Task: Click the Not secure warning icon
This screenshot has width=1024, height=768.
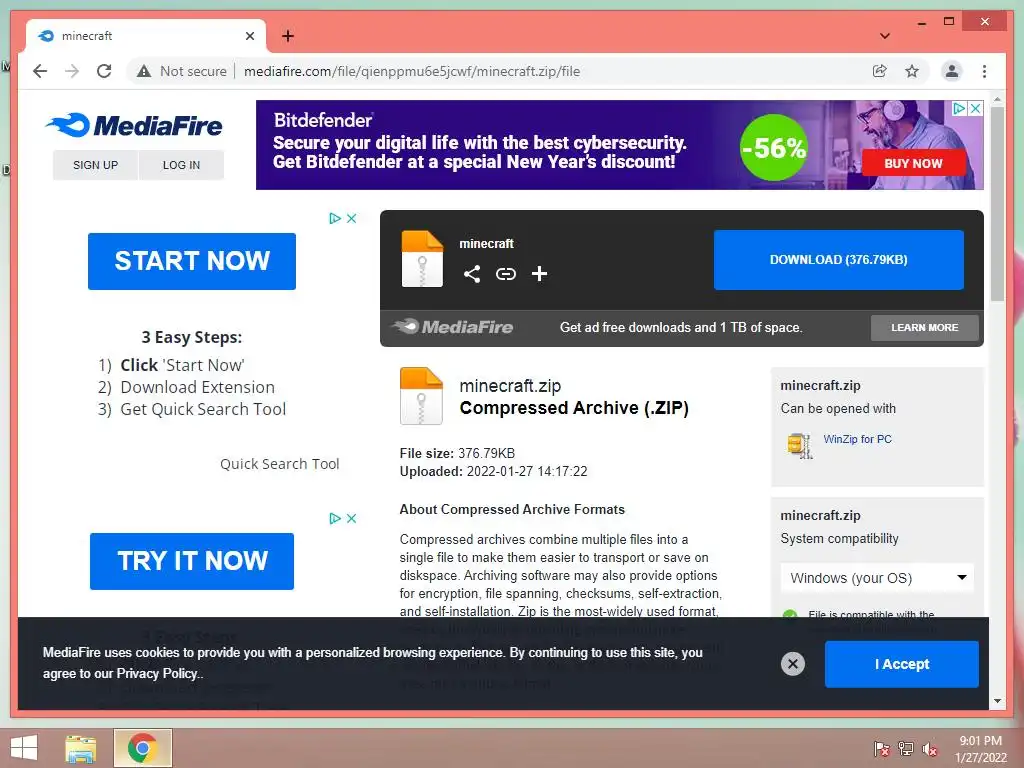Action: coord(144,71)
